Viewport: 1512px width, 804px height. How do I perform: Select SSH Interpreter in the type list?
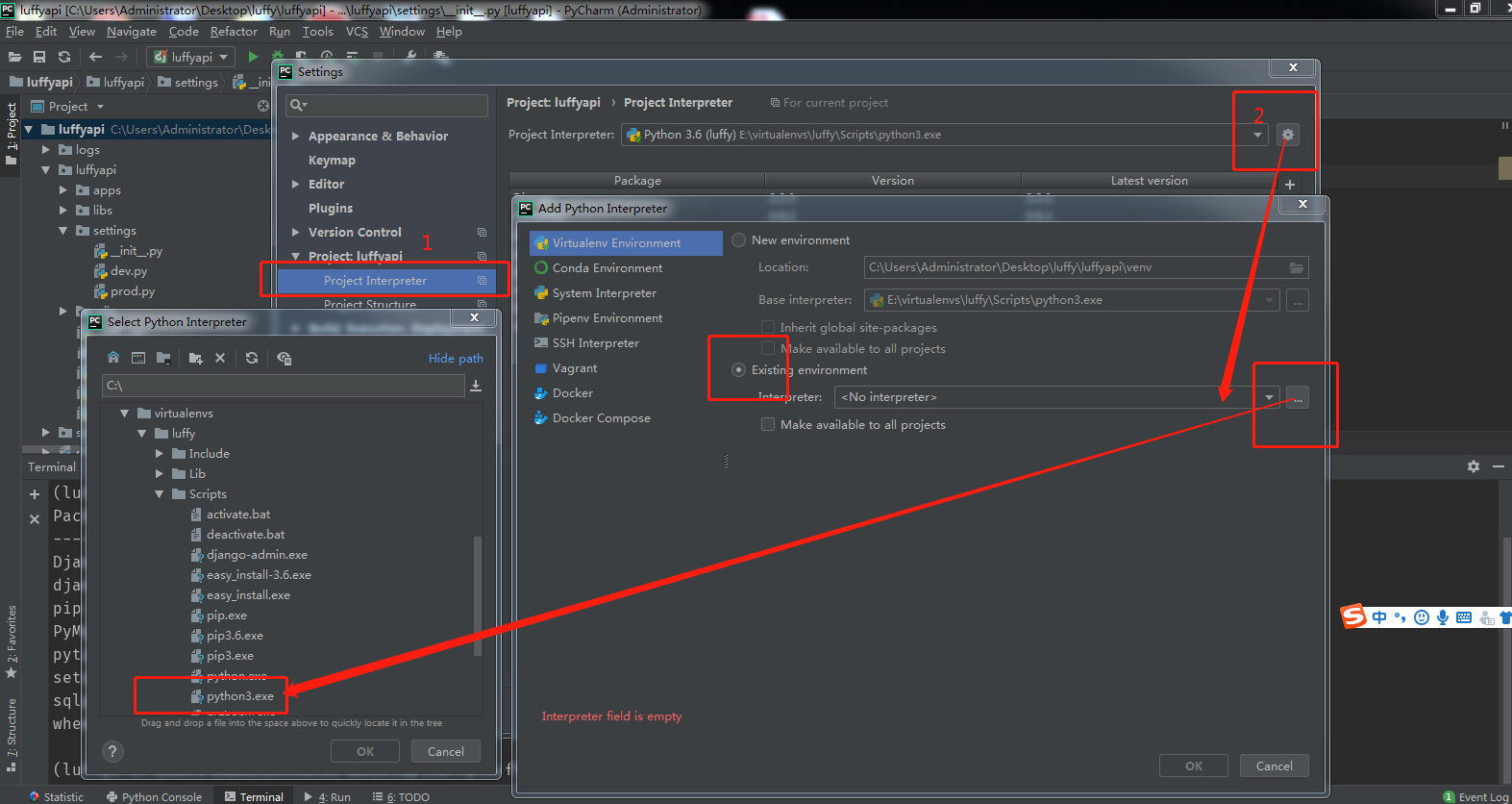(595, 343)
